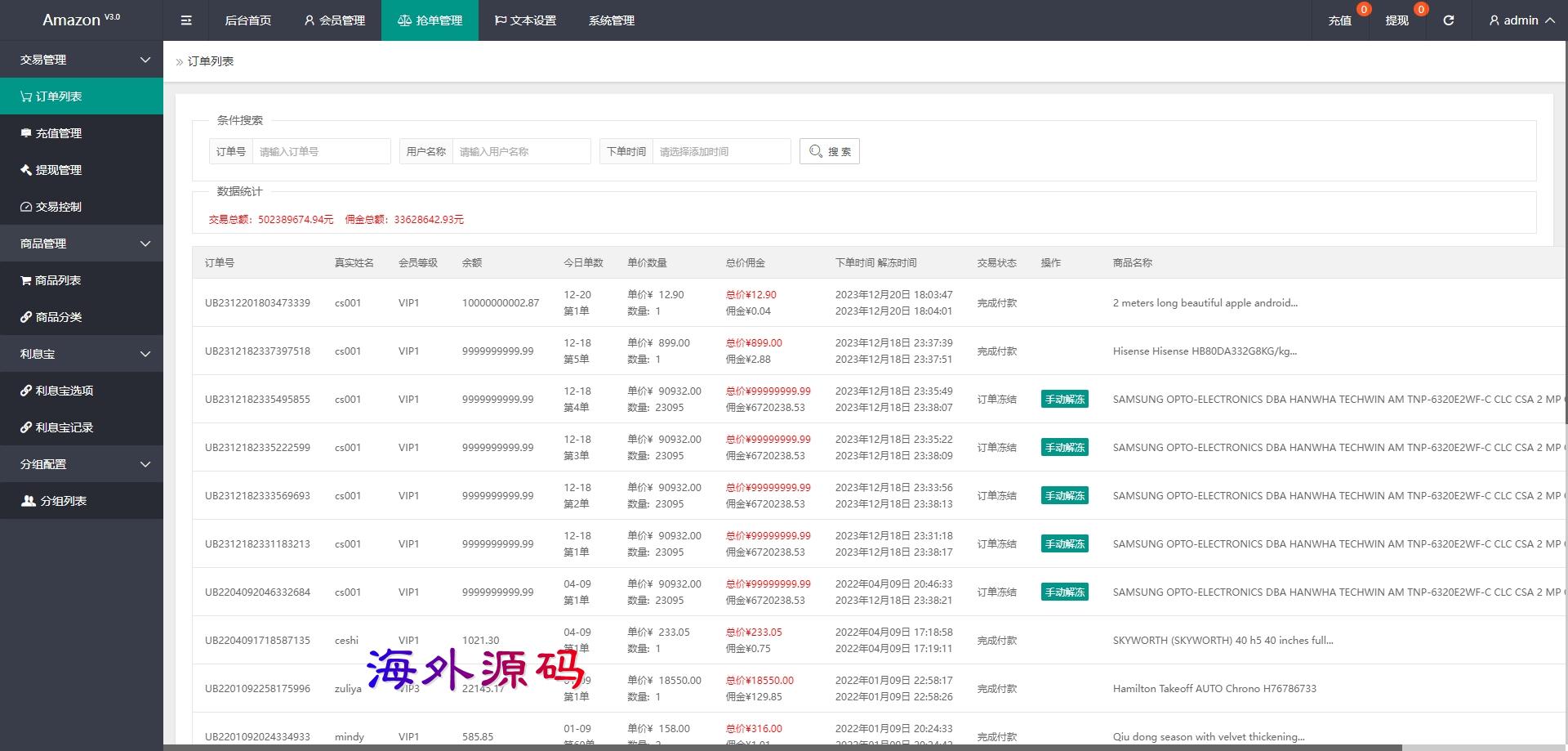Collapse 利息宝 sidebar group
The image size is (1568, 751).
[x=82, y=354]
